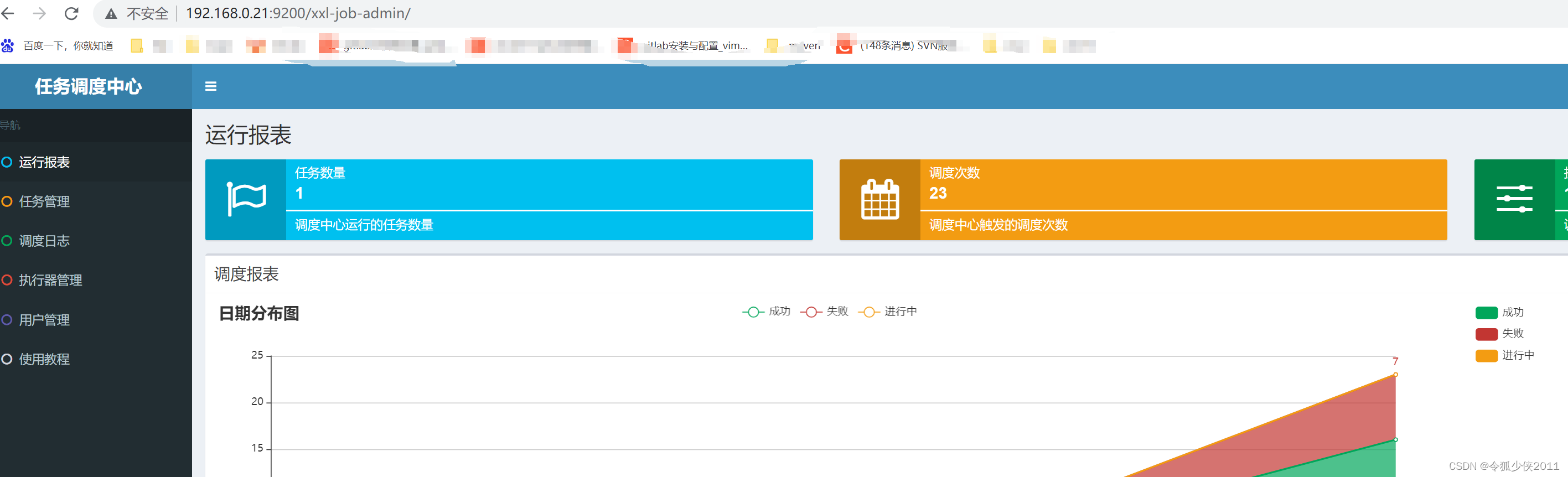The image size is (1568, 477).
Task: Open the 百度一下，你就知道 bookmark
Action: click(57, 45)
